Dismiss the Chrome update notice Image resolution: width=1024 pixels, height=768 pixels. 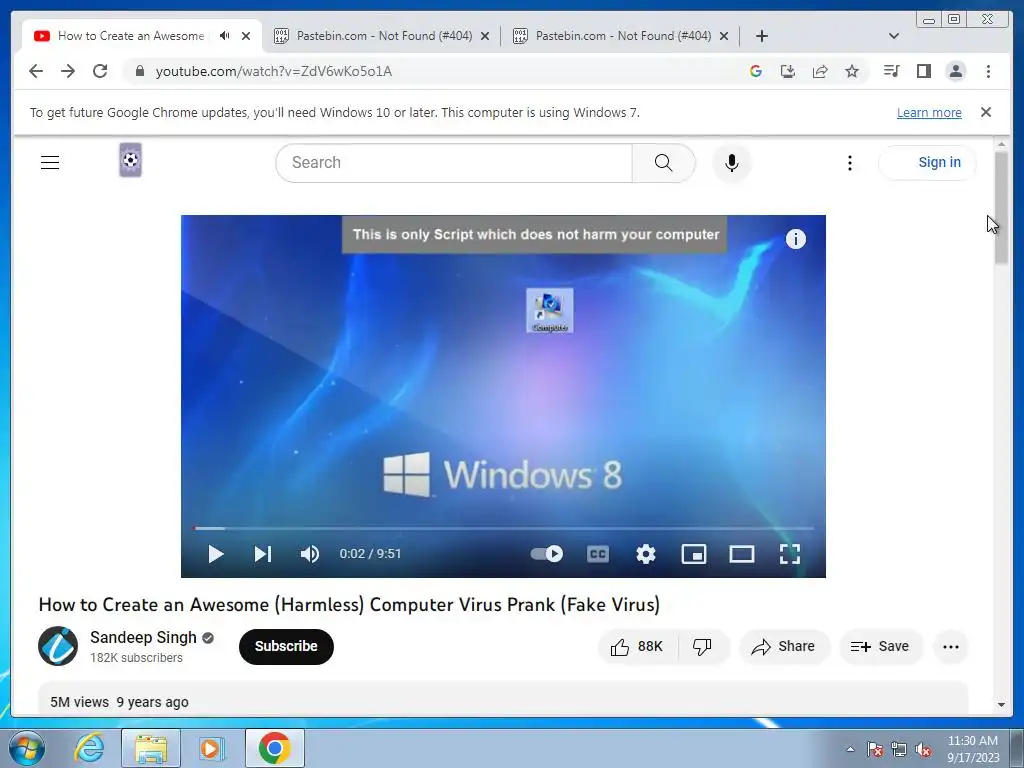[986, 112]
